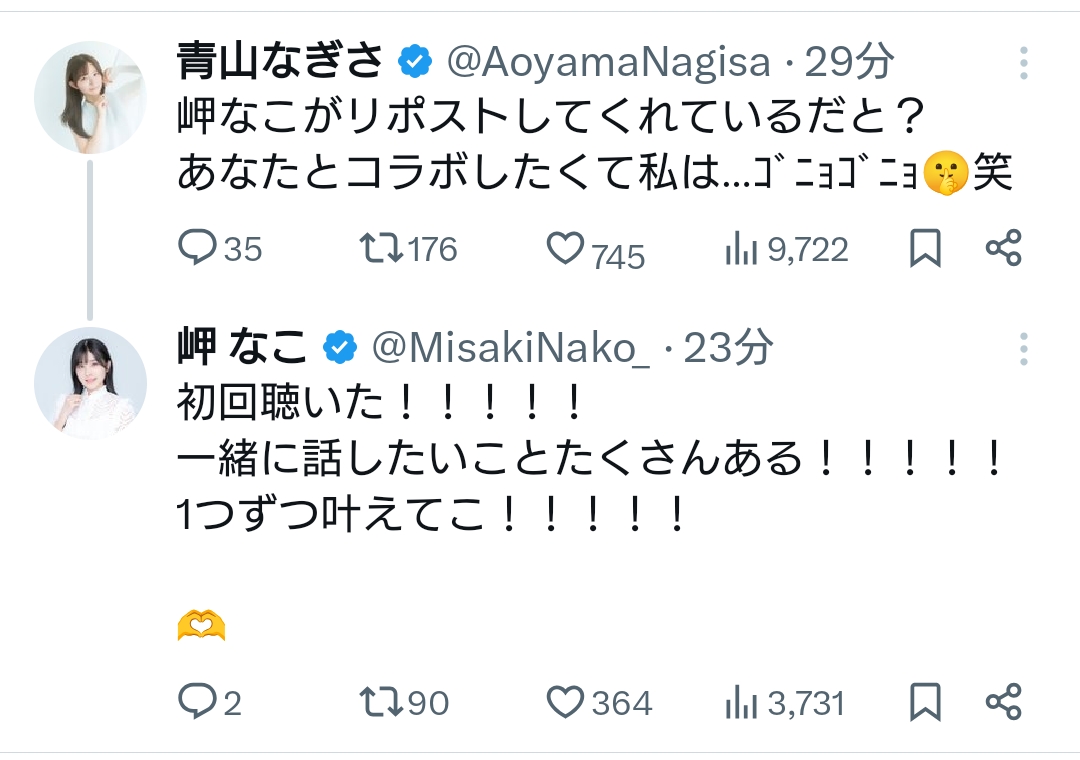The height and width of the screenshot is (760, 1080).
Task: Repost 岬なこ's tweet with 90 reposts
Action: click(381, 702)
